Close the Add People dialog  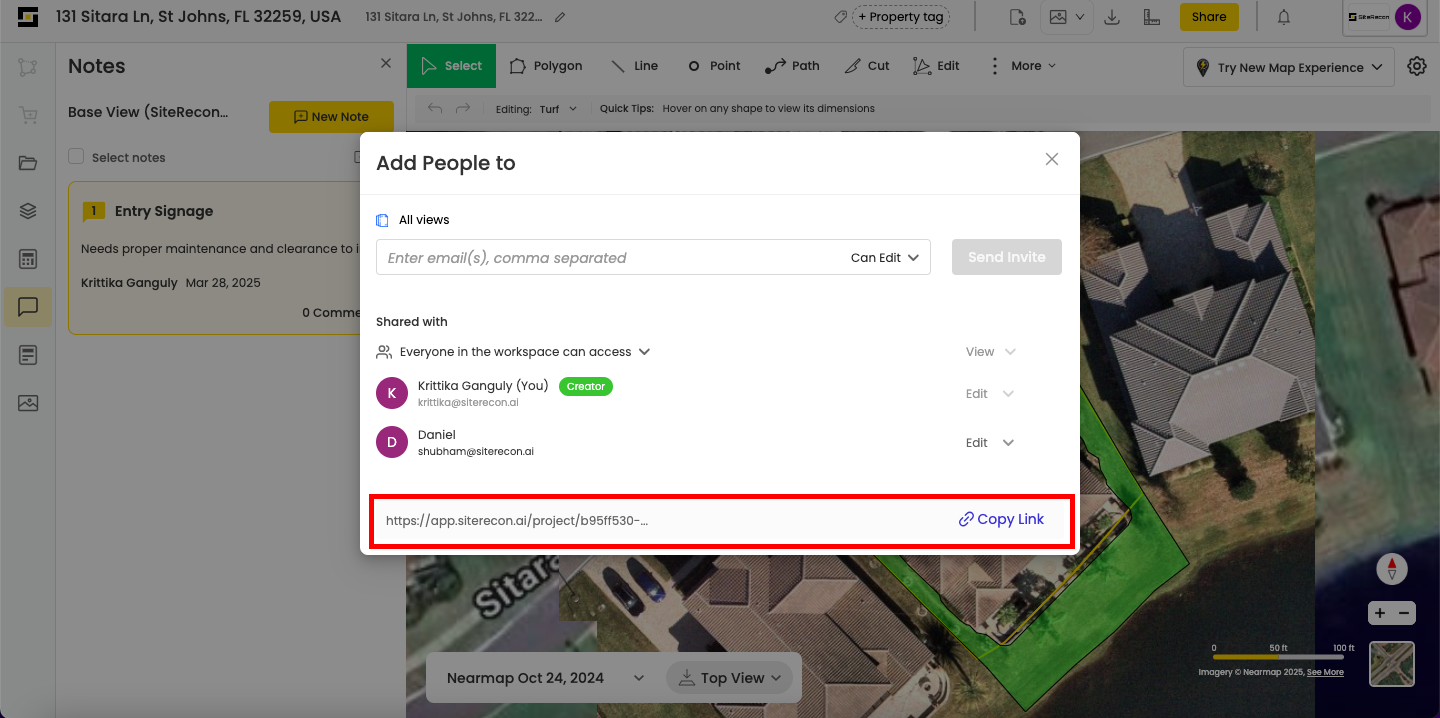click(1052, 159)
